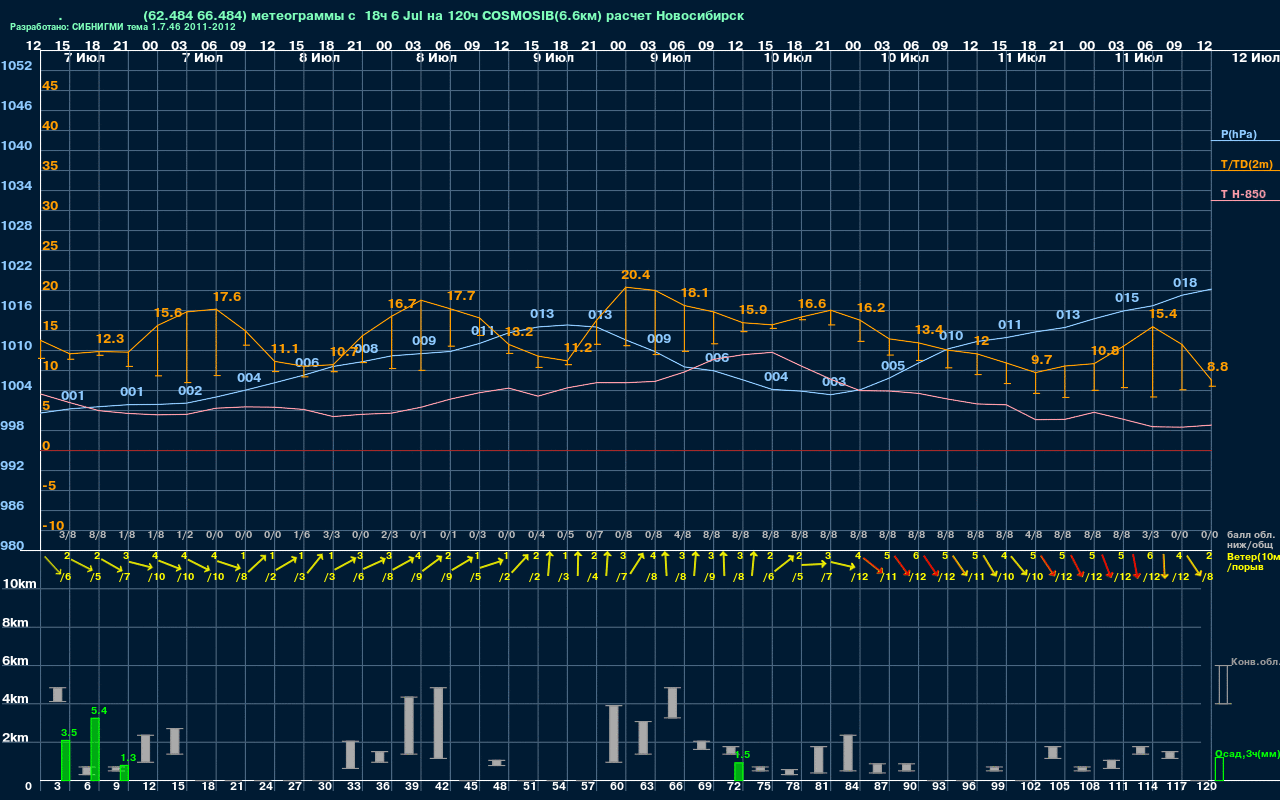Image resolution: width=1280 pixels, height=800 pixels.
Task: Click the 15.6 temperature label
Action: [x=168, y=313]
